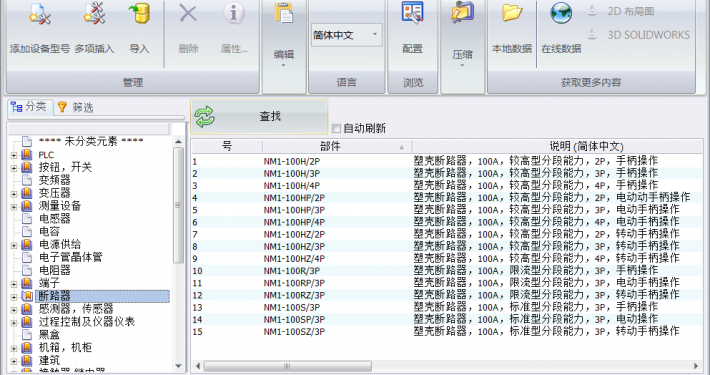Image resolution: width=710 pixels, height=375 pixels.
Task: Enable the 自动刷新 checkbox
Action: 336,129
